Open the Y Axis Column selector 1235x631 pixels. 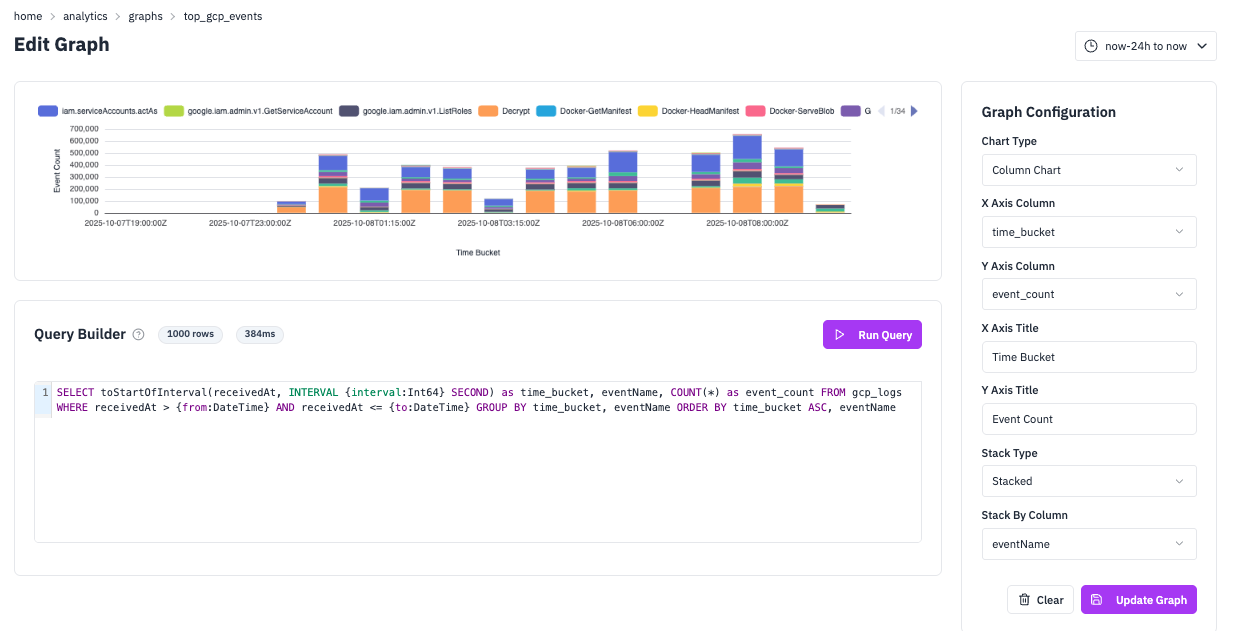[x=1088, y=294]
